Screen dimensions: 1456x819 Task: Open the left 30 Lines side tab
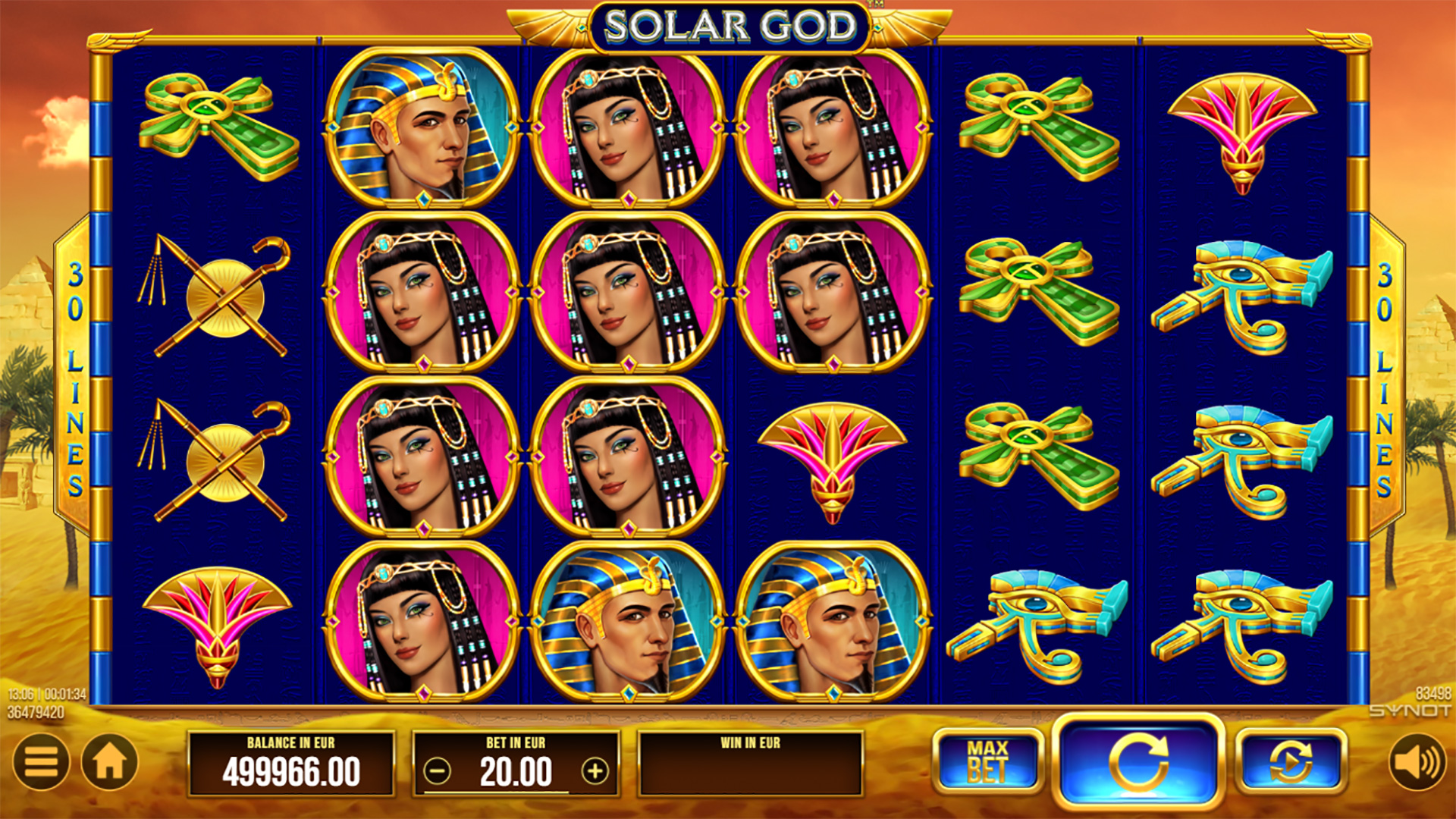[74, 377]
